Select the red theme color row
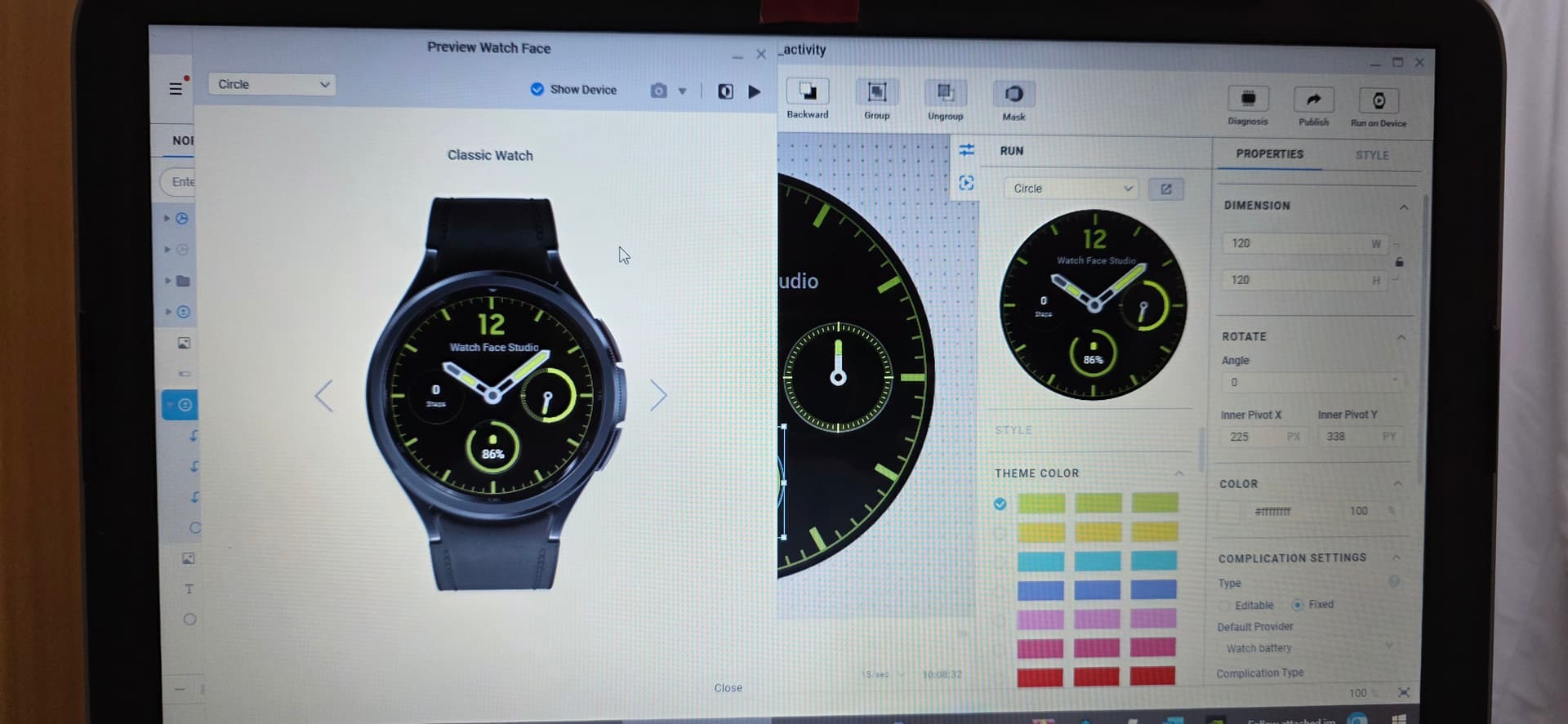 (x=1095, y=676)
